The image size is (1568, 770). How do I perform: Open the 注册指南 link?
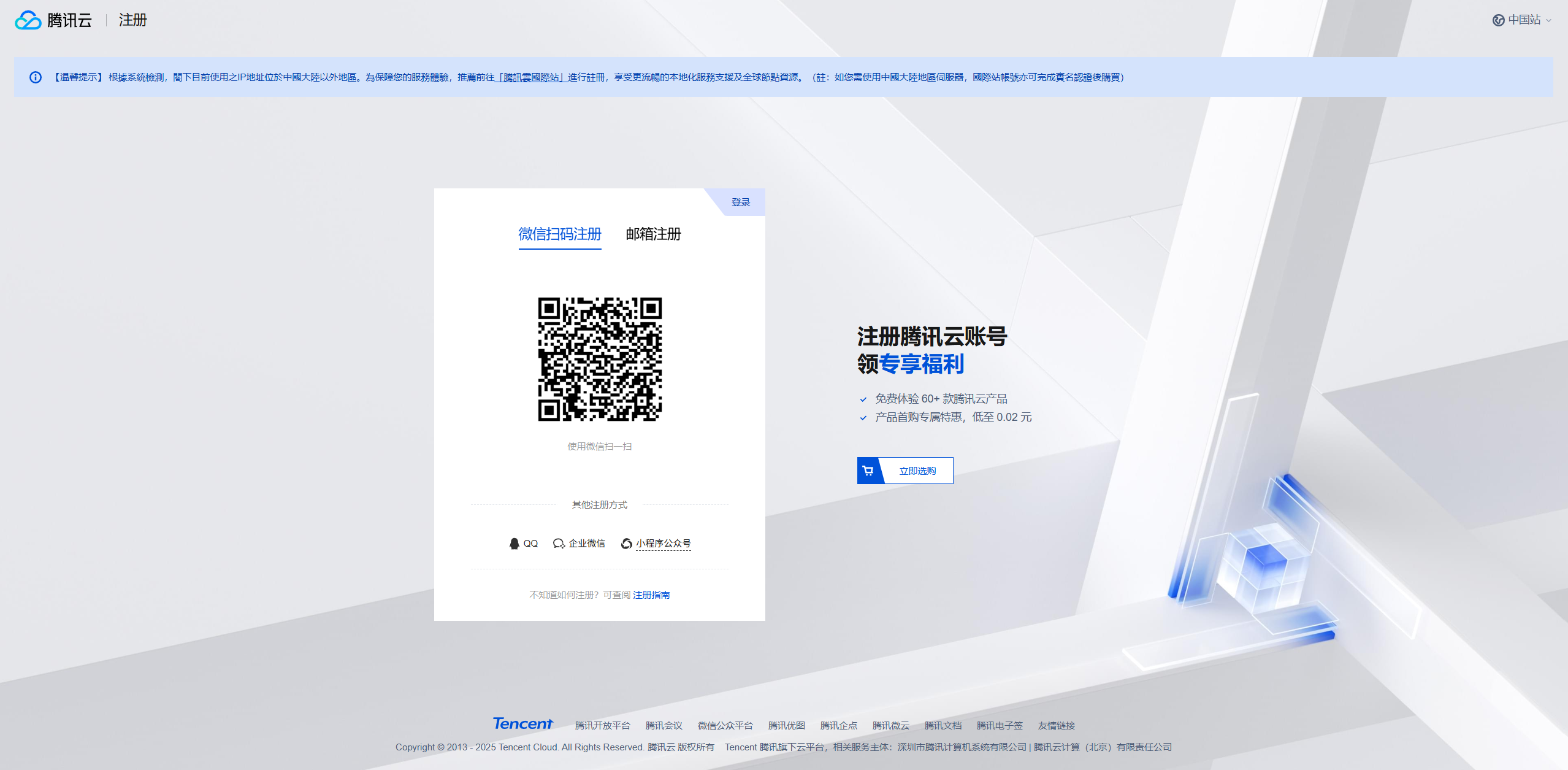[651, 595]
